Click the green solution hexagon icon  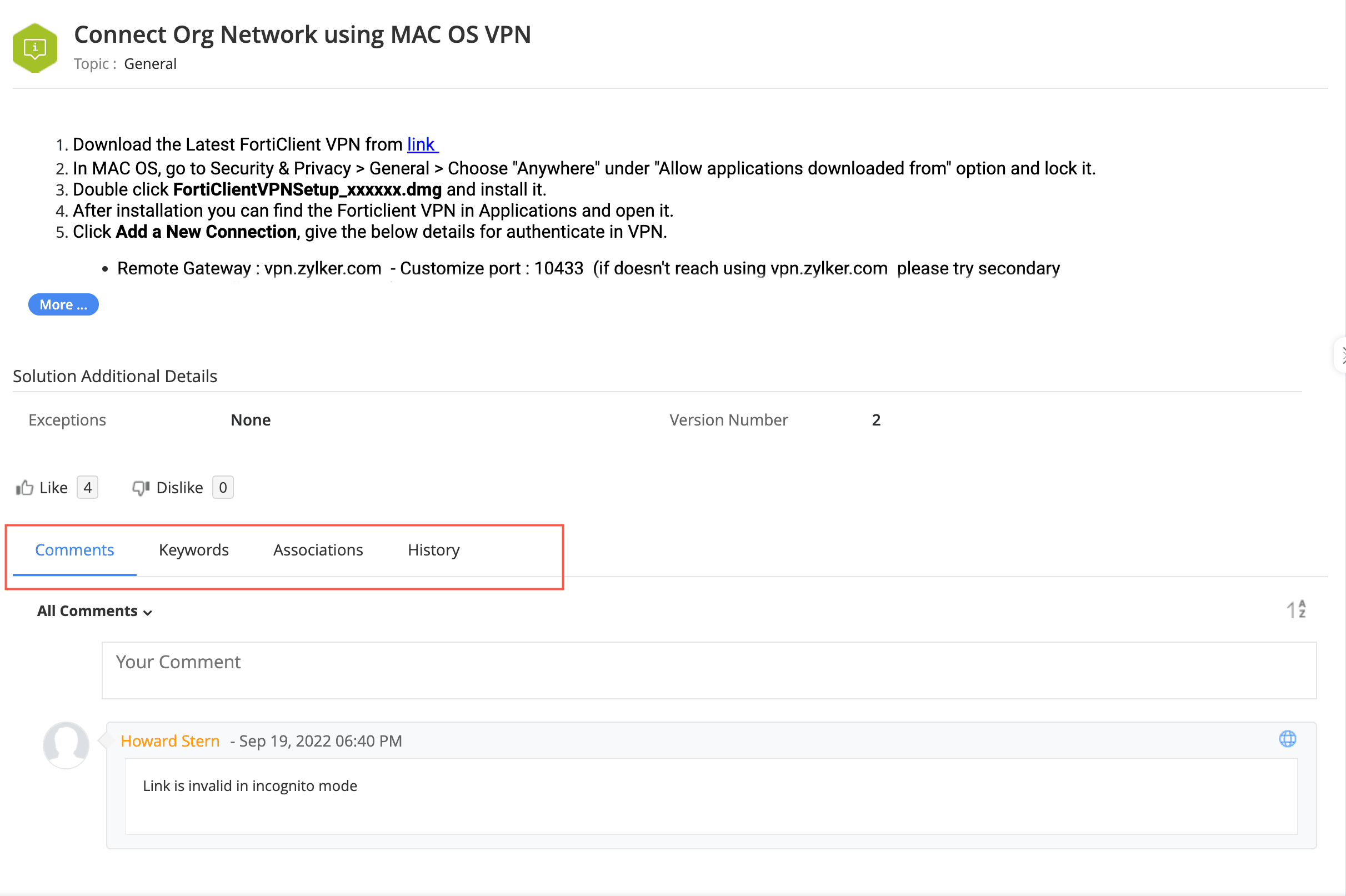[35, 48]
